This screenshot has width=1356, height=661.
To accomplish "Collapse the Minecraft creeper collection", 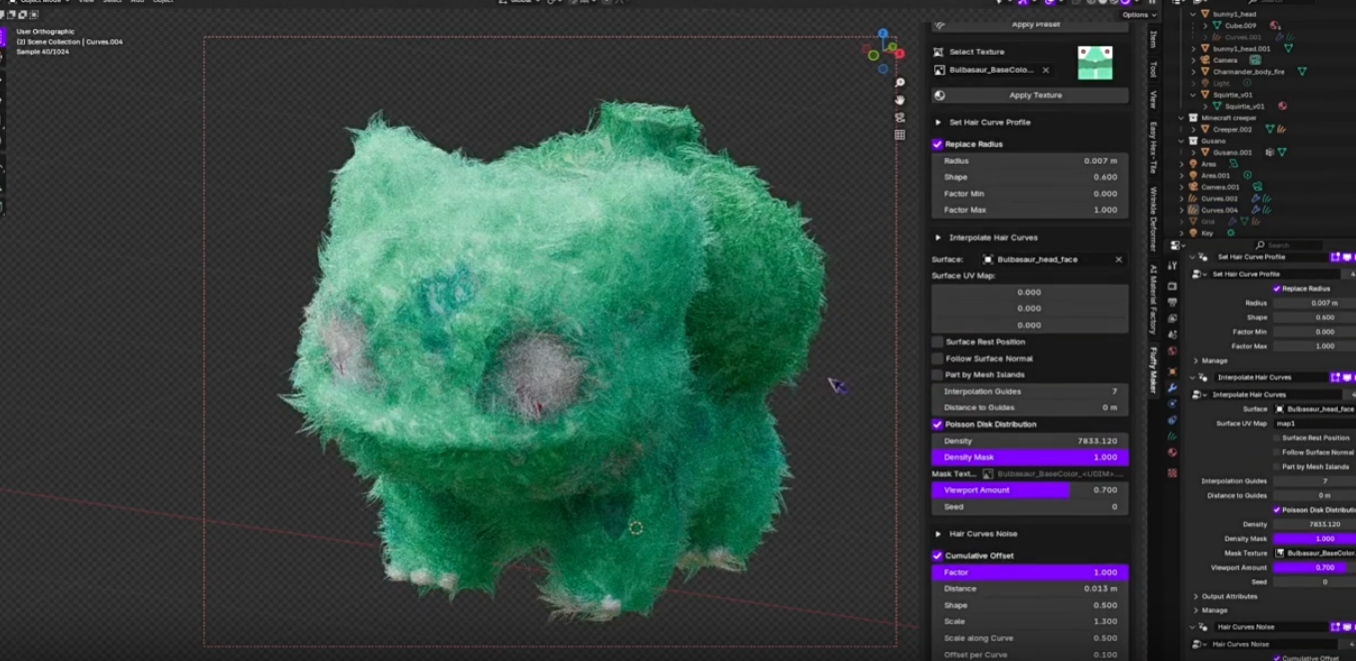I will pos(1181,118).
